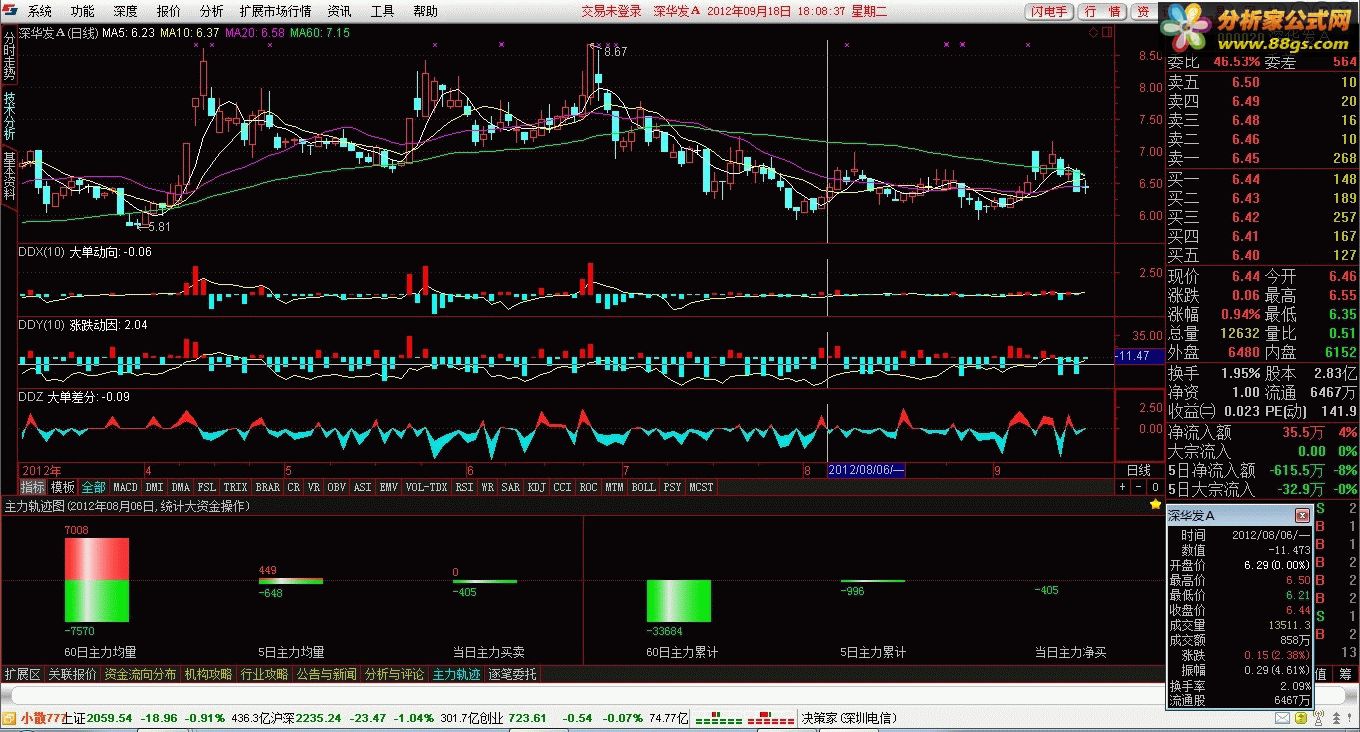Click the 60日主力均量 red-green bar

coord(97,580)
